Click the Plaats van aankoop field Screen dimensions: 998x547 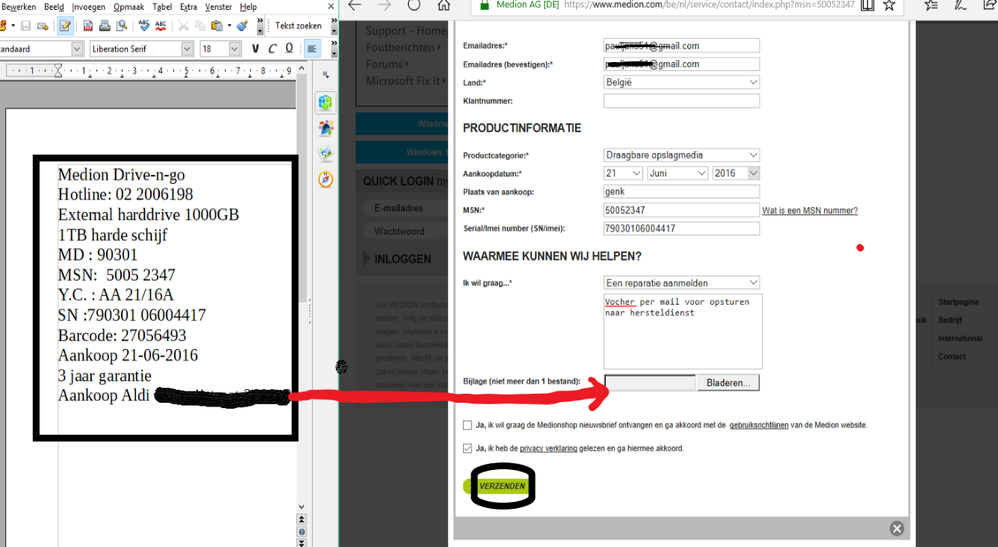(681, 192)
